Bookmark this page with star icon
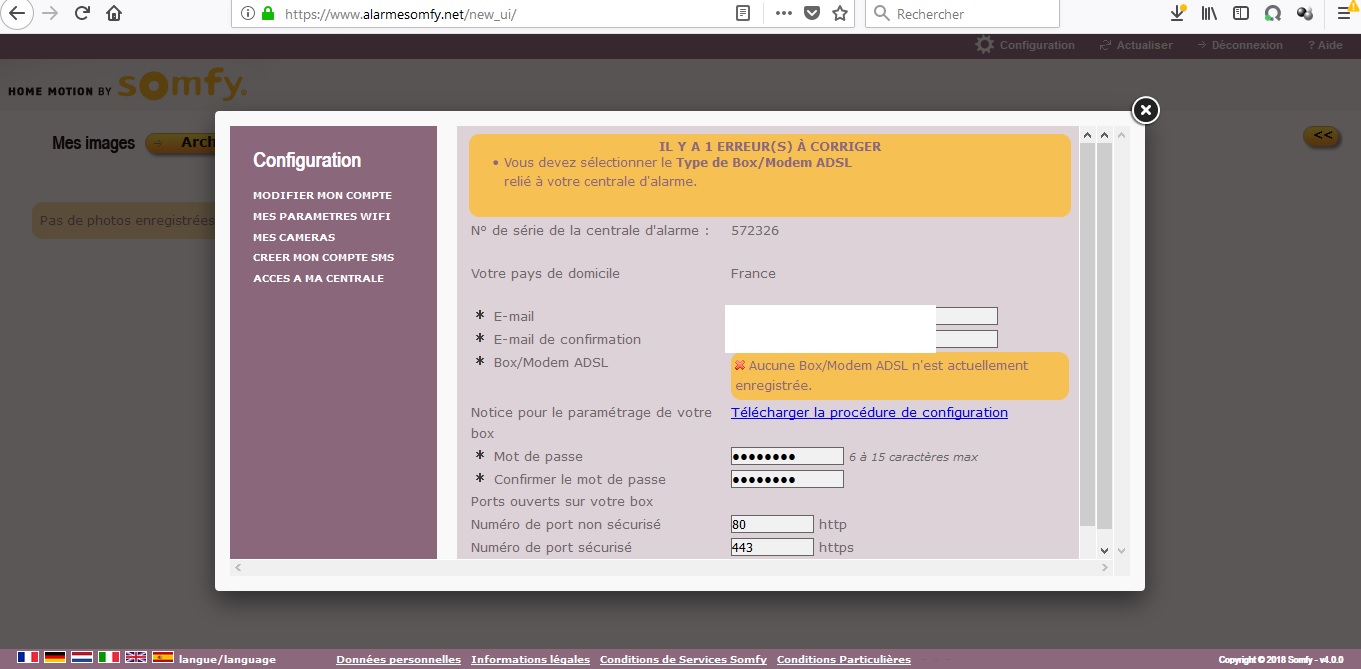This screenshot has height=669, width=1361. [840, 14]
